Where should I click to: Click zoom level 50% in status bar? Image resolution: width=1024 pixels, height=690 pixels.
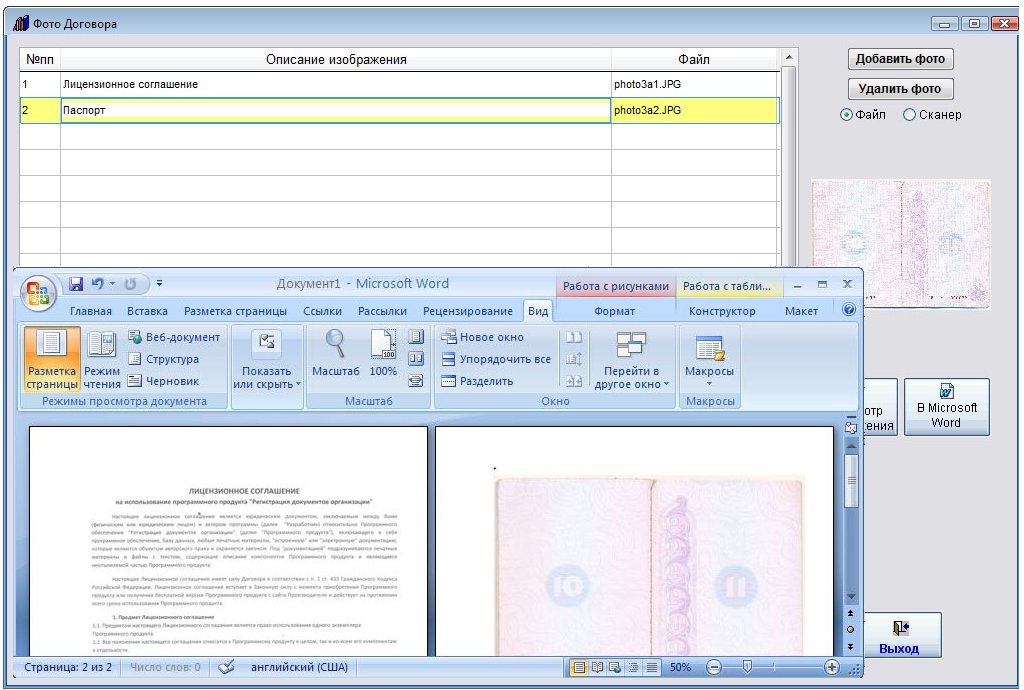[680, 667]
